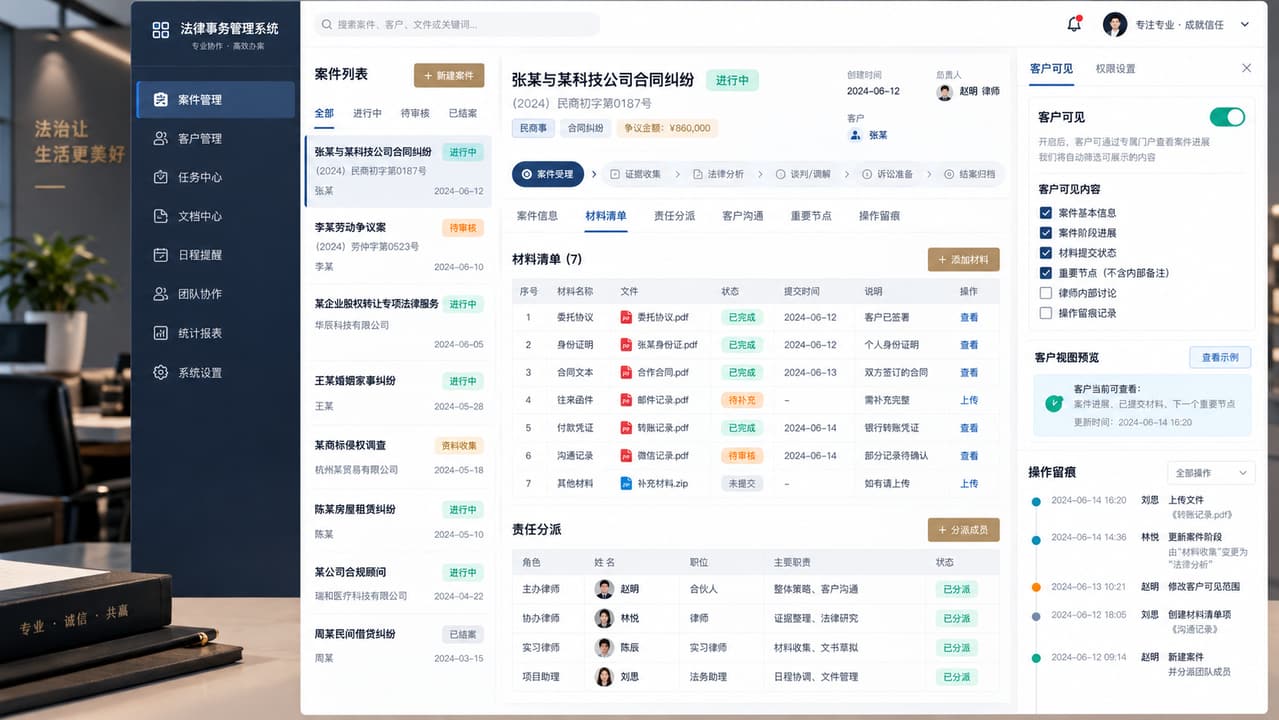This screenshot has width=1279, height=720.
Task: Click the 统计报表 chart icon
Action: [160, 333]
